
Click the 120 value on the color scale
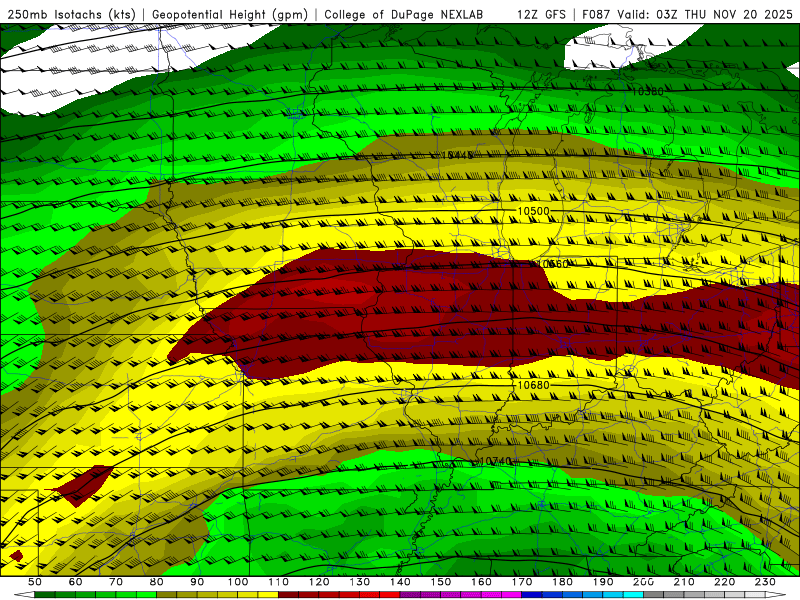[319, 582]
